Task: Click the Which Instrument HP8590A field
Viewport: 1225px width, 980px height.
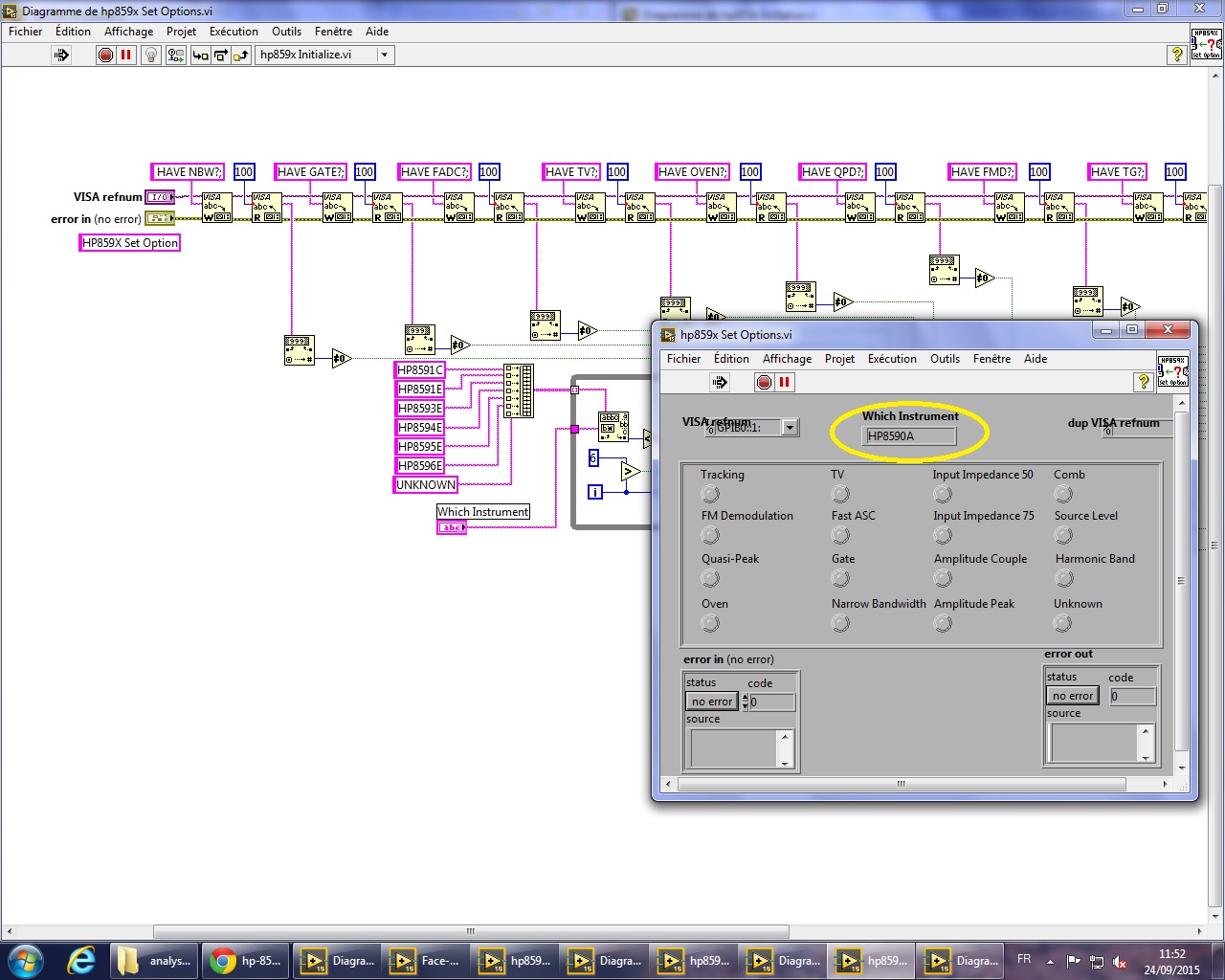Action: tap(909, 435)
